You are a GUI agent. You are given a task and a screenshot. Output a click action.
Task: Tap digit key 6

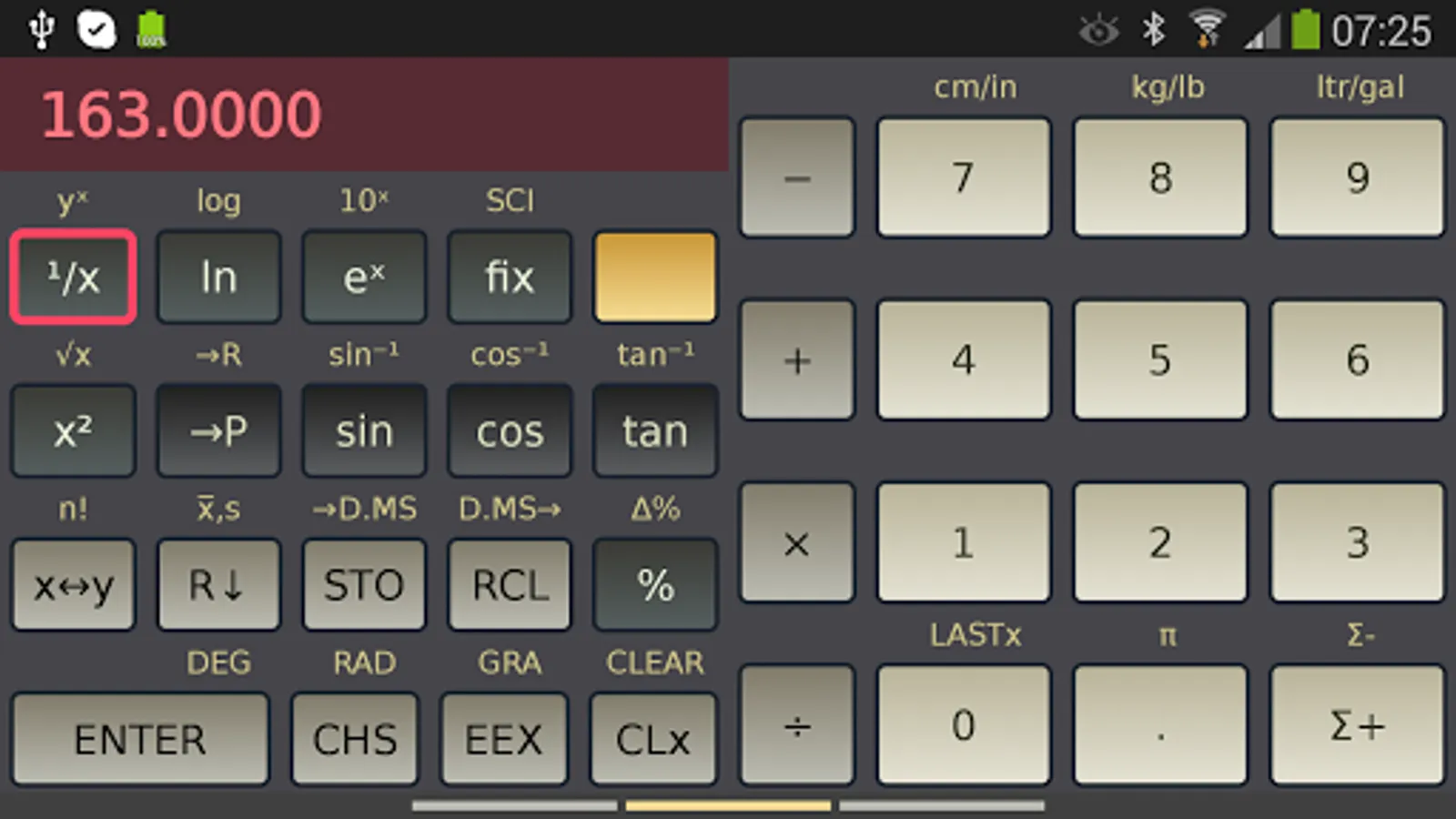1358,360
